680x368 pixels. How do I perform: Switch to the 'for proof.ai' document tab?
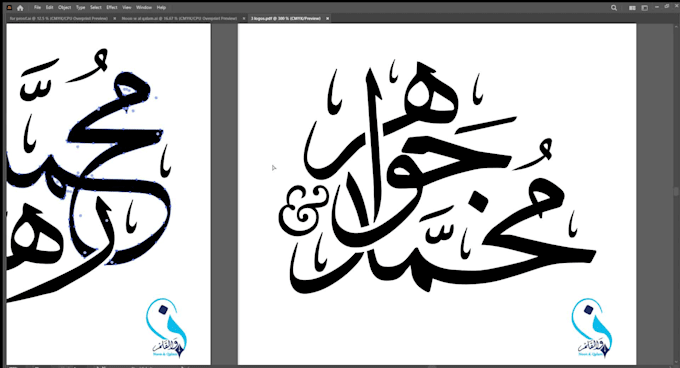coord(59,19)
